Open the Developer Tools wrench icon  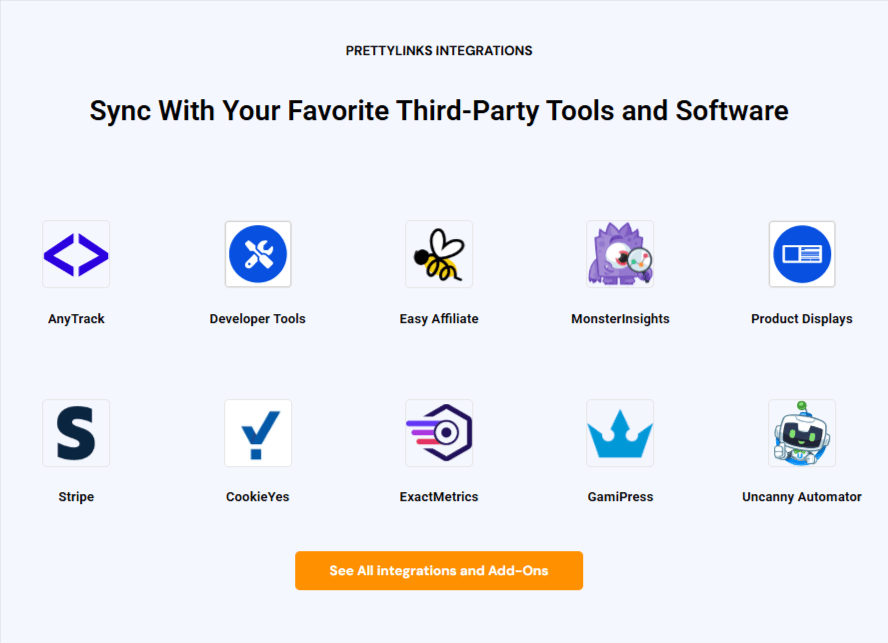tap(258, 254)
